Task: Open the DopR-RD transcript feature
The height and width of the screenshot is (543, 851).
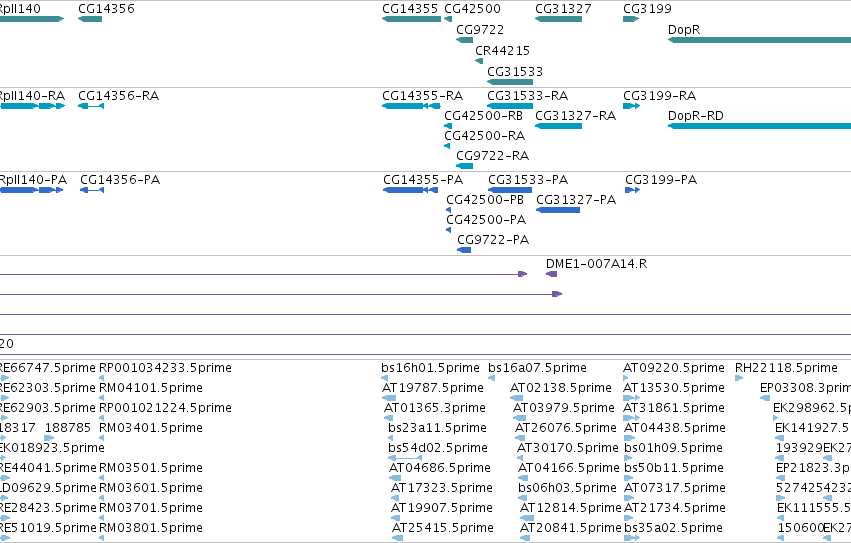Action: pyautogui.click(x=759, y=126)
